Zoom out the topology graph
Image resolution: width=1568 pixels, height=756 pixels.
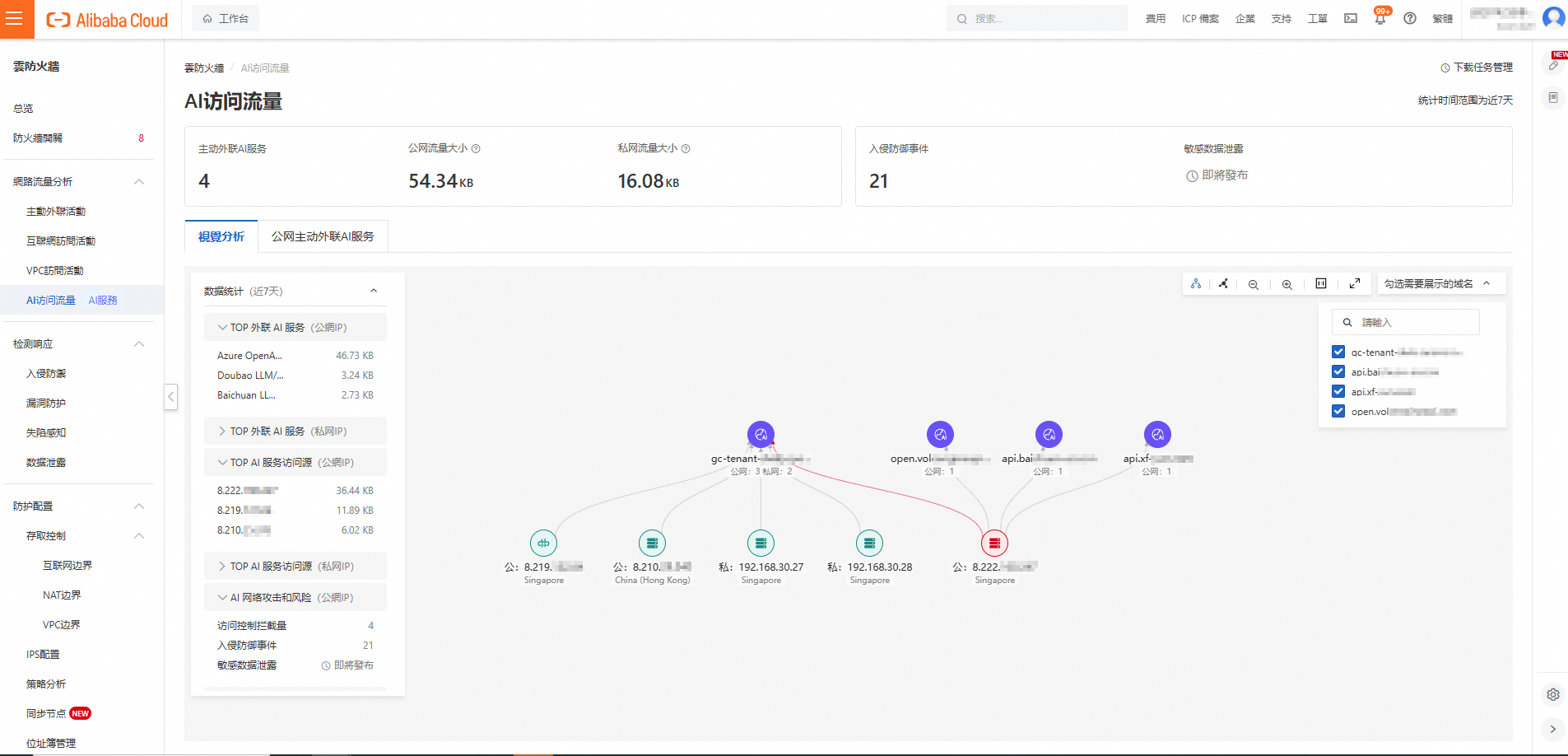tap(1254, 284)
